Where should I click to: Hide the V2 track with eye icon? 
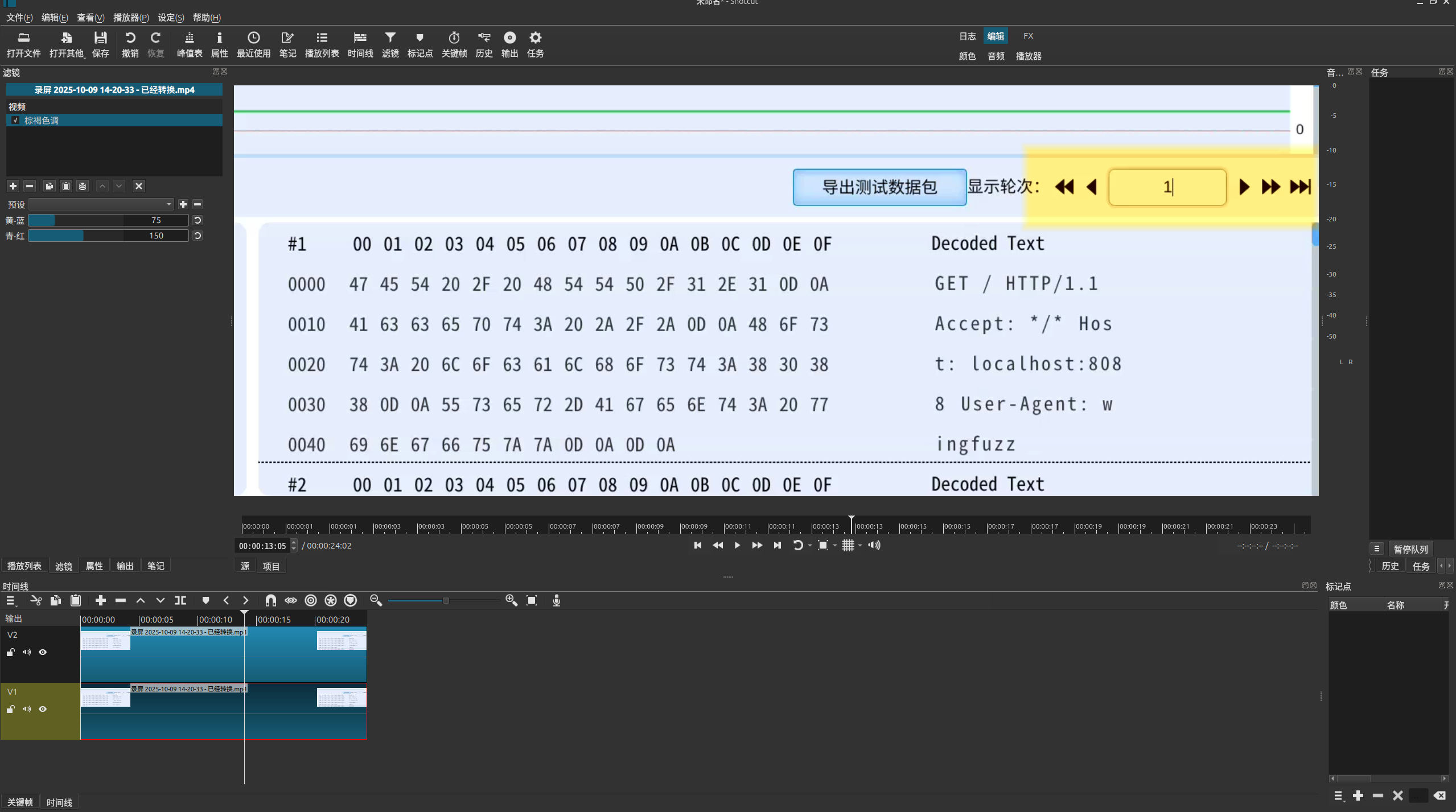pos(43,652)
